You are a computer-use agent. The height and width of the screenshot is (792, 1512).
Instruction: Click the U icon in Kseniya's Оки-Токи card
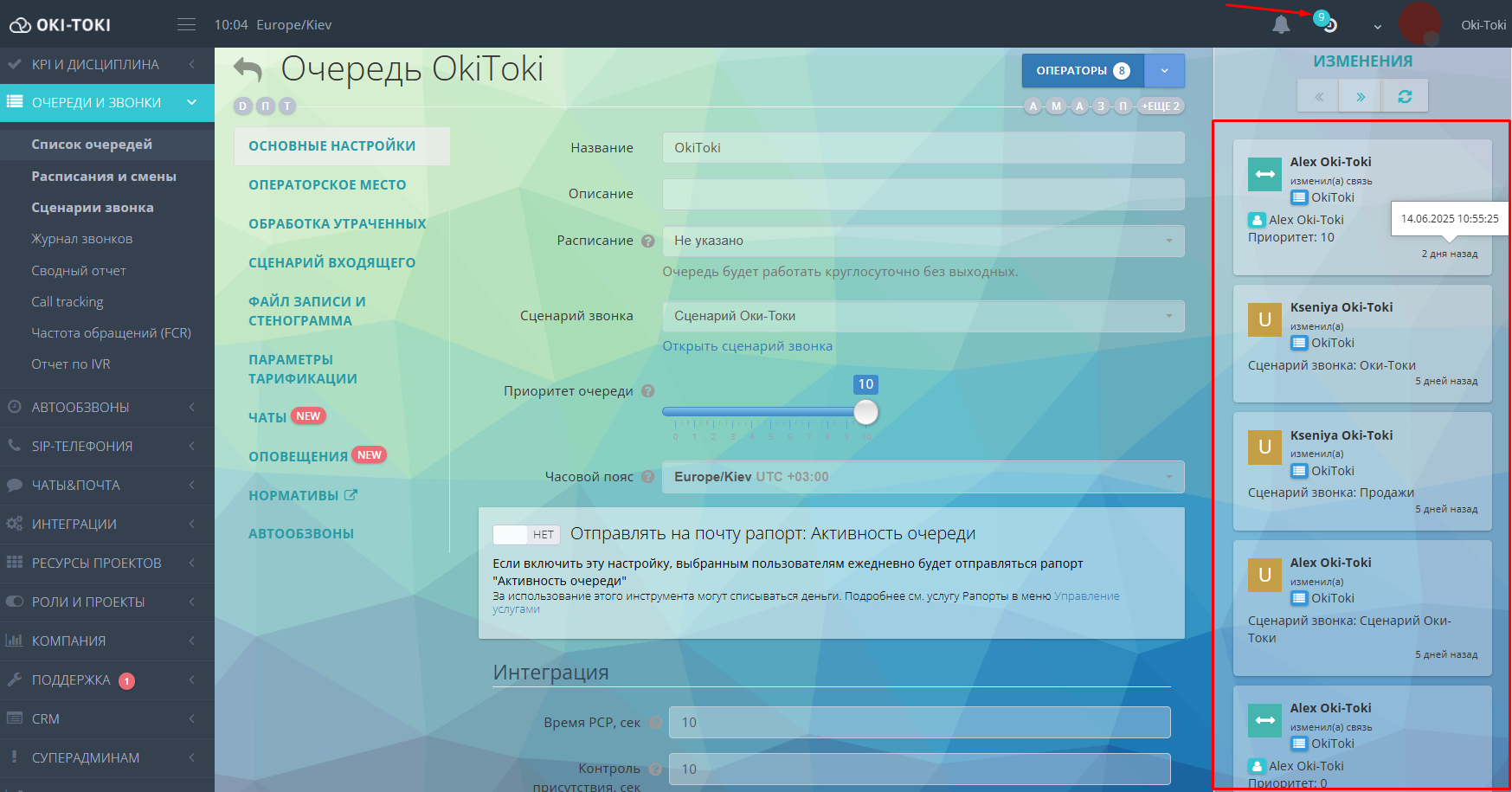[x=1264, y=319]
